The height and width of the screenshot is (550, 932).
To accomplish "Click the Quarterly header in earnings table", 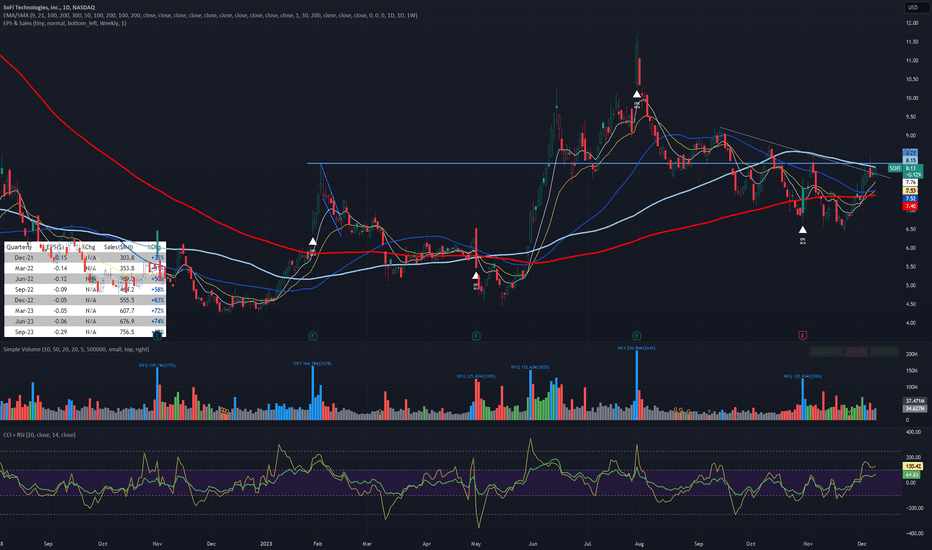I will [19, 247].
